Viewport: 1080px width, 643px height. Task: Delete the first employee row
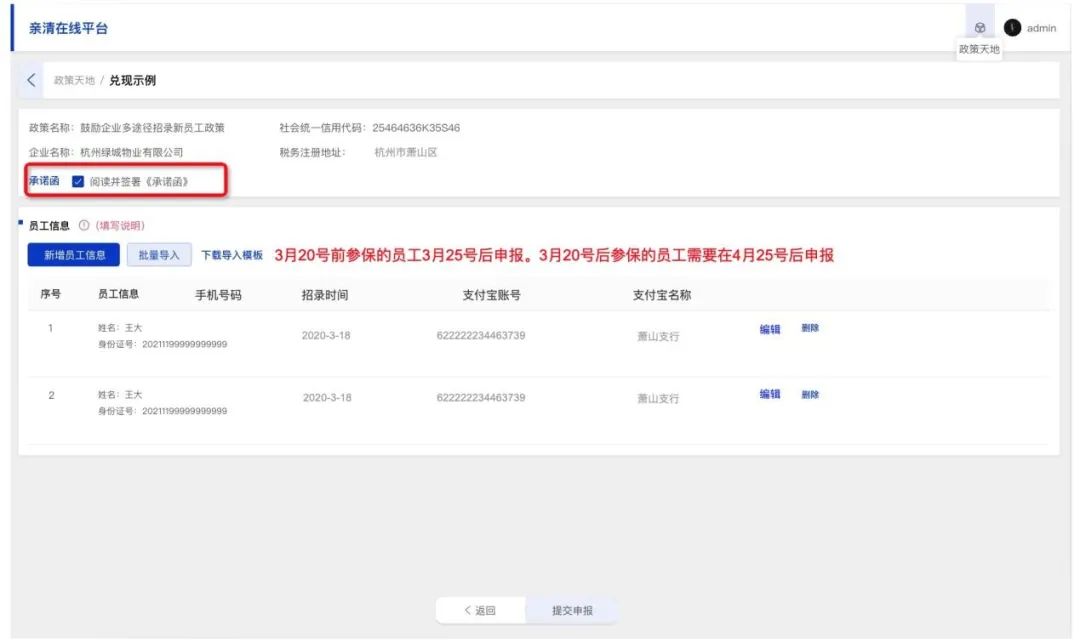coord(810,329)
